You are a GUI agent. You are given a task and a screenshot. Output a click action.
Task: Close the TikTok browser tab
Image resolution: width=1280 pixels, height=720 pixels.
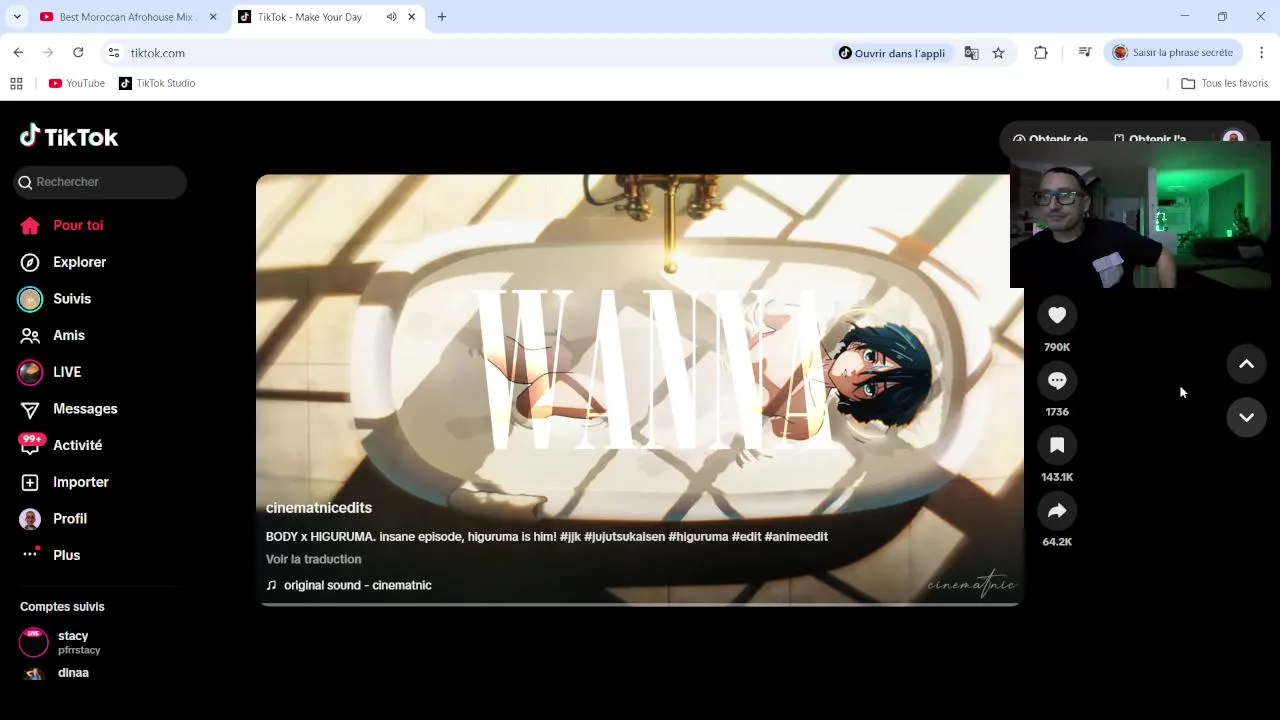(x=411, y=17)
